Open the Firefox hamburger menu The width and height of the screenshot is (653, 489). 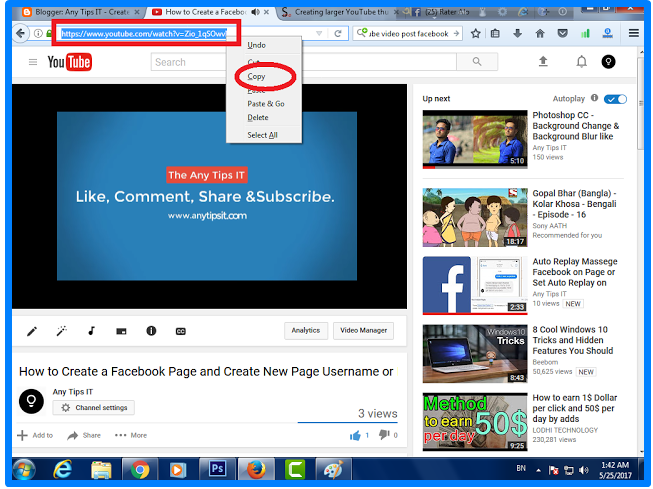pos(634,33)
